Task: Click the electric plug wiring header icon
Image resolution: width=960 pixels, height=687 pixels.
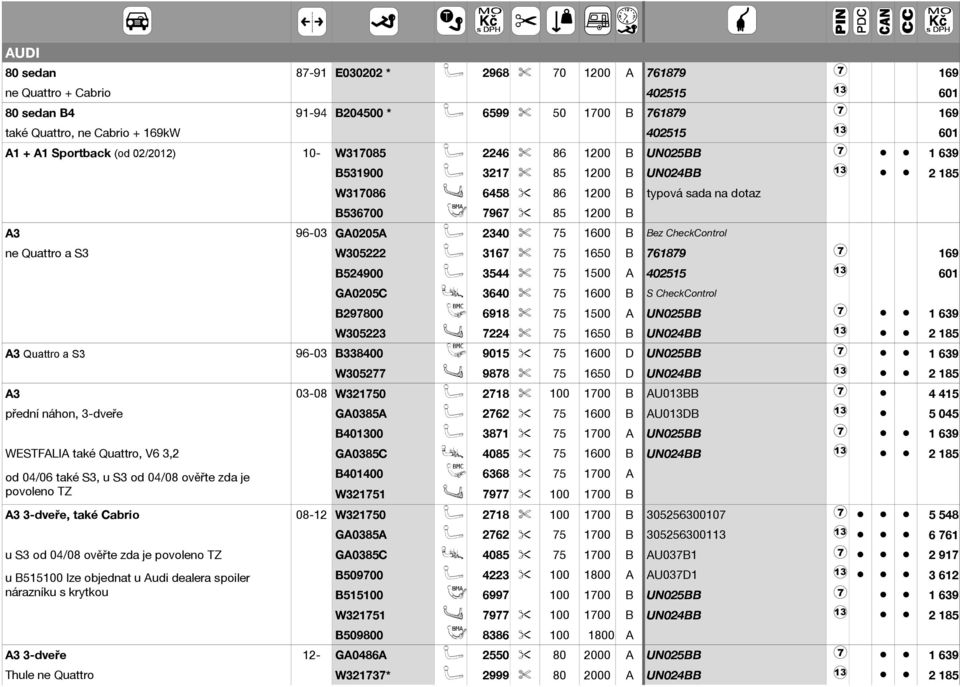Action: point(741,20)
